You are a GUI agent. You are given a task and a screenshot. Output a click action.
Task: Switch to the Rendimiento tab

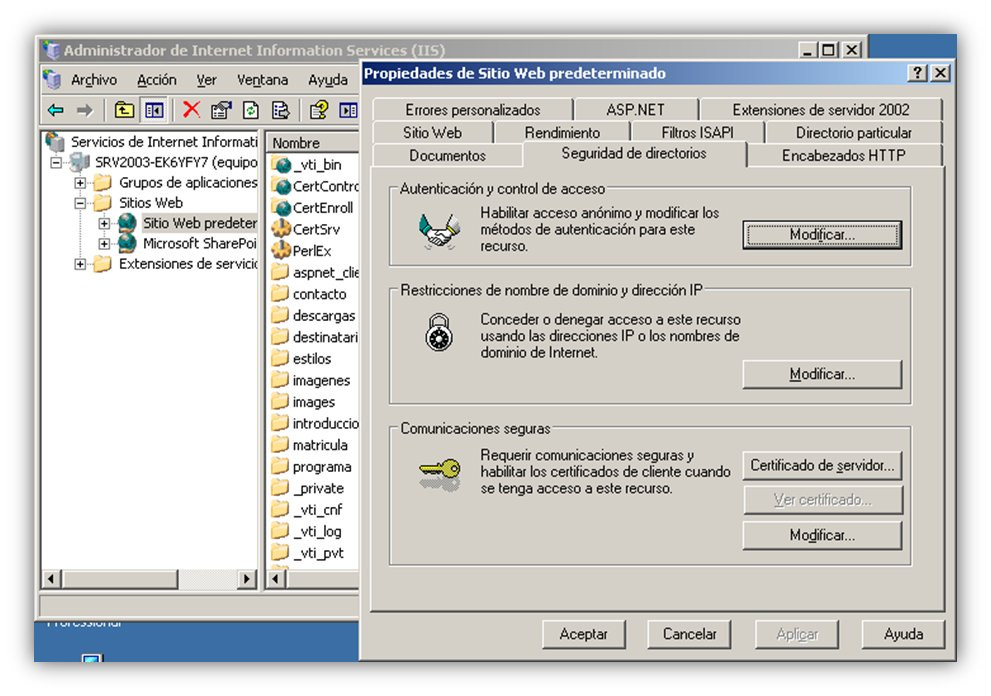(562, 132)
